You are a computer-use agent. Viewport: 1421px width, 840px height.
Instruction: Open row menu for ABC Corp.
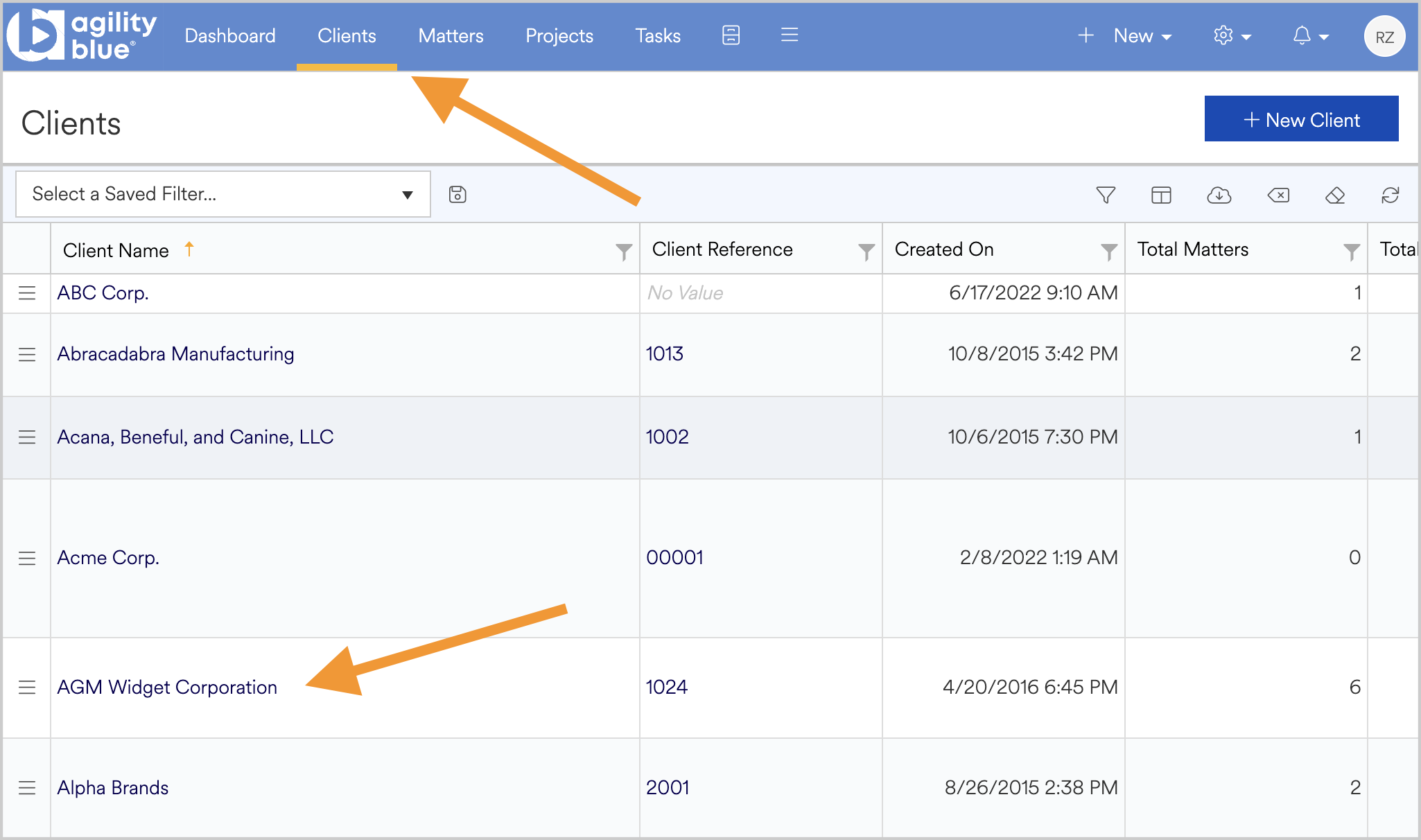click(27, 293)
